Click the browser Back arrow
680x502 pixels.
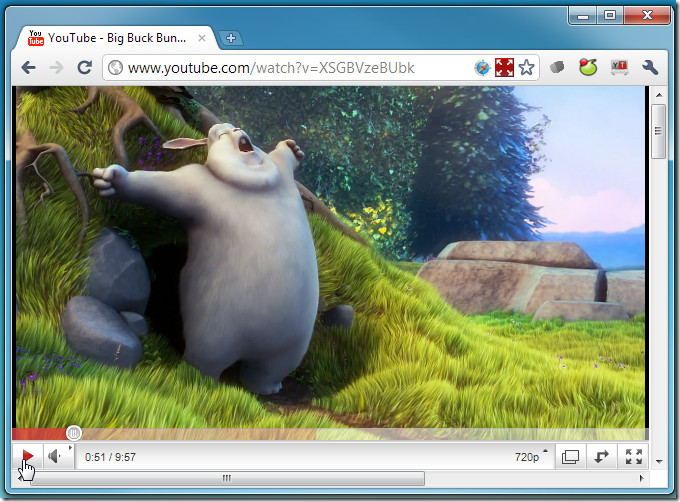click(29, 68)
